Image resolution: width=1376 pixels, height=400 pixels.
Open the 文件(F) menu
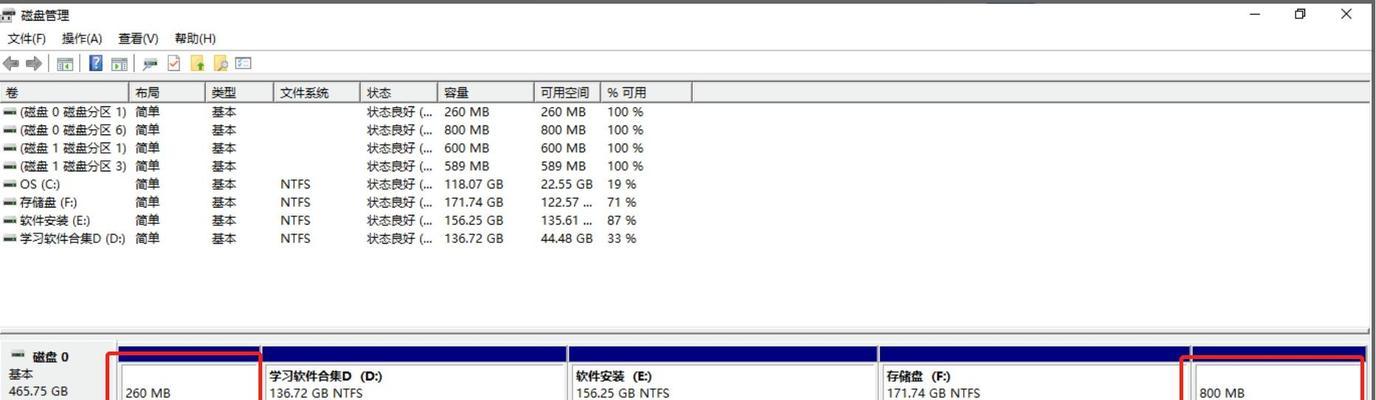point(26,38)
